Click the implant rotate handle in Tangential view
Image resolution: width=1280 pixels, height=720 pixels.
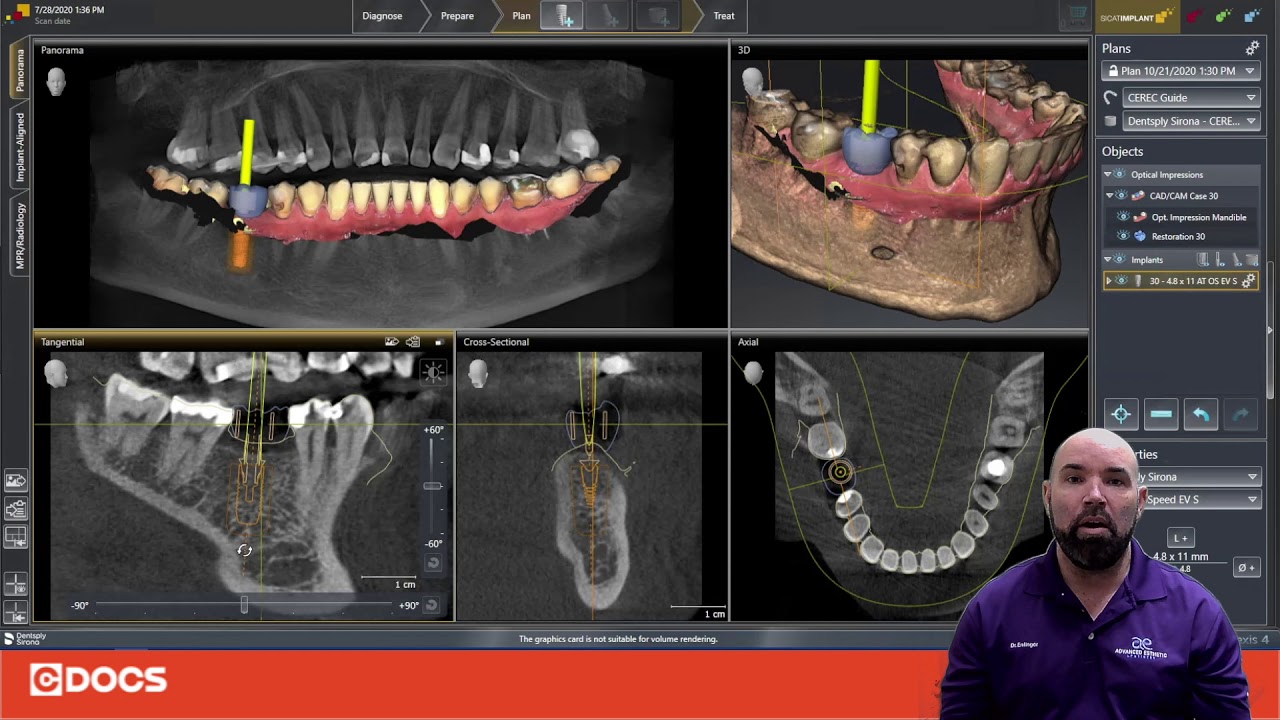[x=244, y=550]
